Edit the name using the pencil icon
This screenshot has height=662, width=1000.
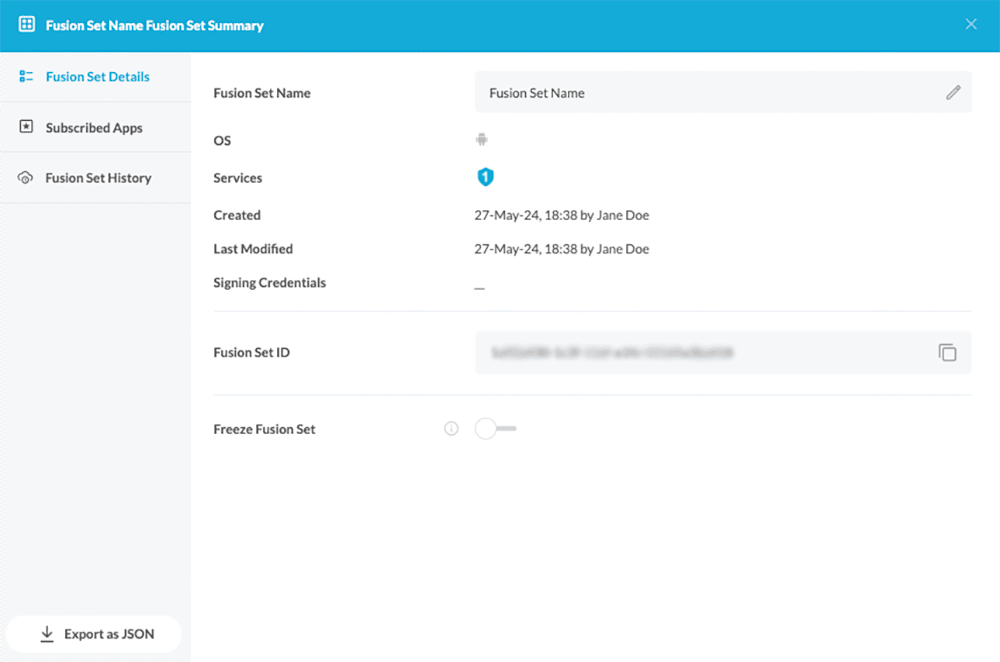pos(953,92)
